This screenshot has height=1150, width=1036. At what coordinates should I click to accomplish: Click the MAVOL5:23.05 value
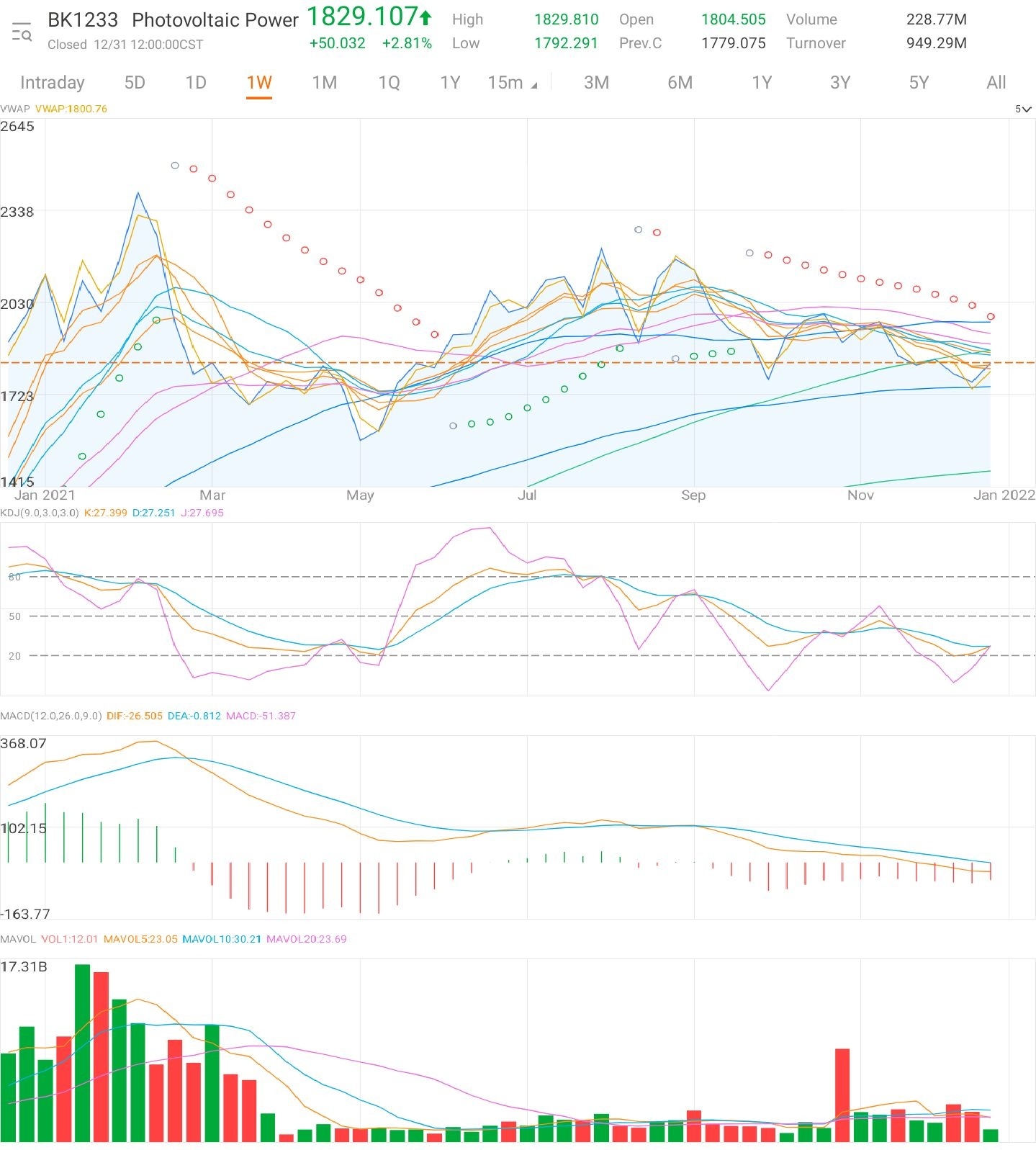(x=140, y=940)
